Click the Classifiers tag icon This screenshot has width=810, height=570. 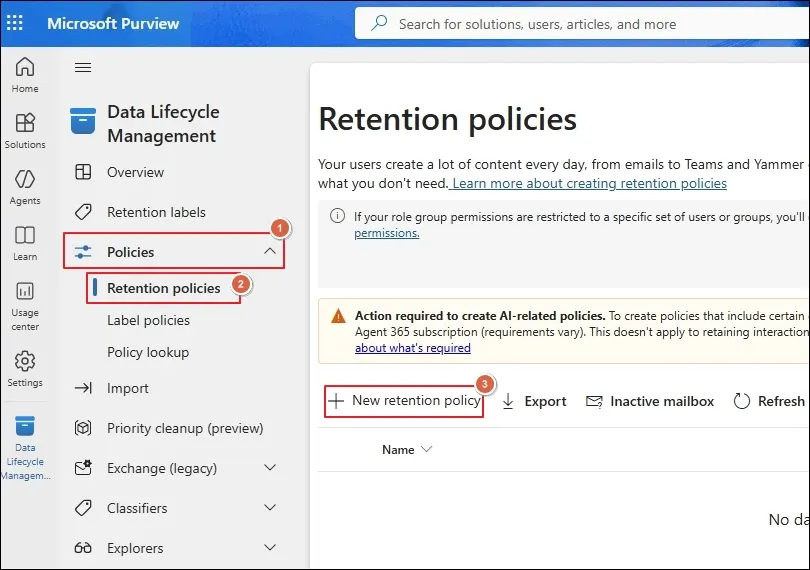point(83,508)
